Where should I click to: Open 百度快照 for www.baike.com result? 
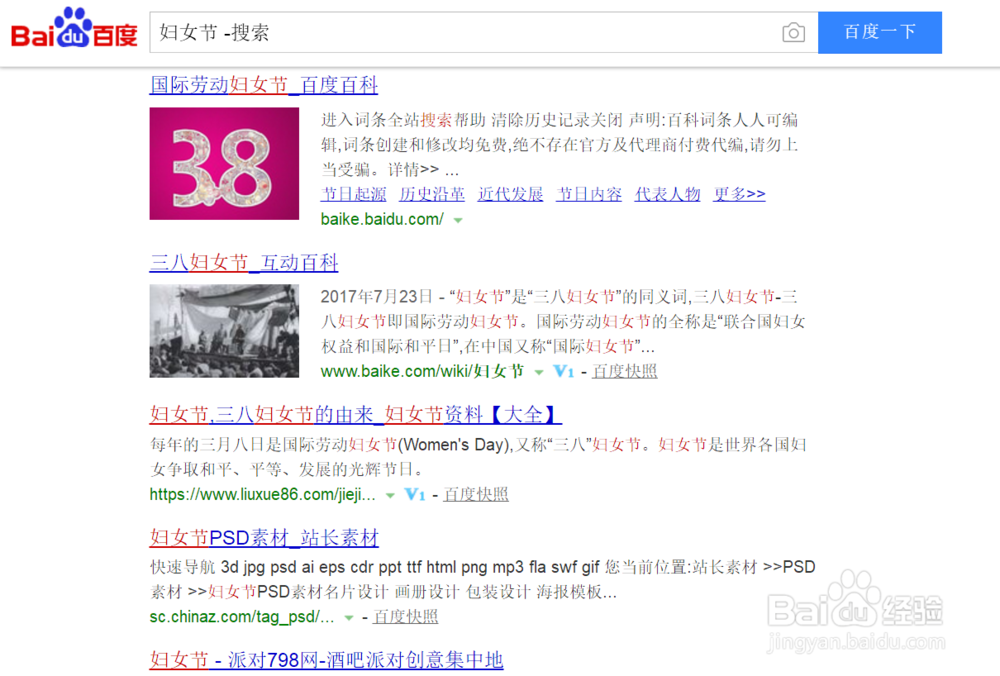coord(624,371)
